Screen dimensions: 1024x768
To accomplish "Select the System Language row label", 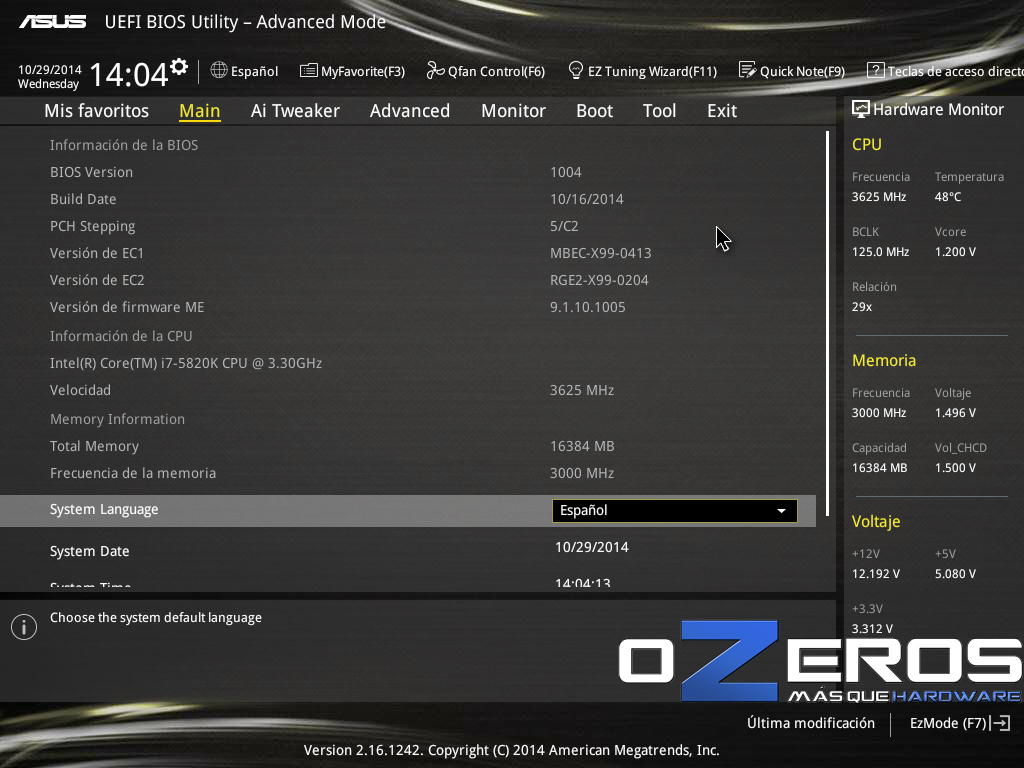I will (x=104, y=509).
